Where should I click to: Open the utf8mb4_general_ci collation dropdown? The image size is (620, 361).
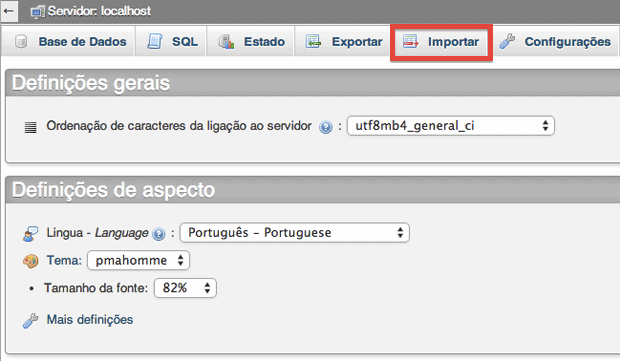(451, 126)
